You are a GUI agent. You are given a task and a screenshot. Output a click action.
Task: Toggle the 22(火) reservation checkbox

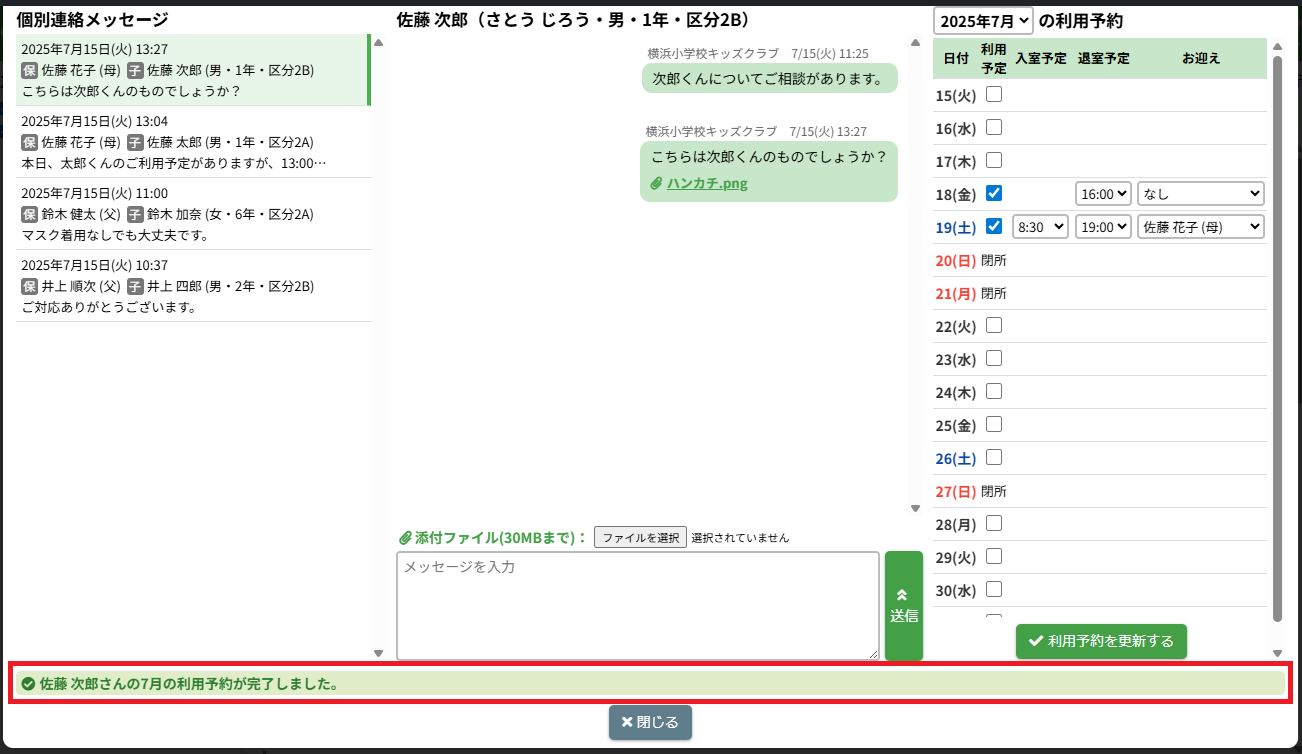[x=994, y=325]
